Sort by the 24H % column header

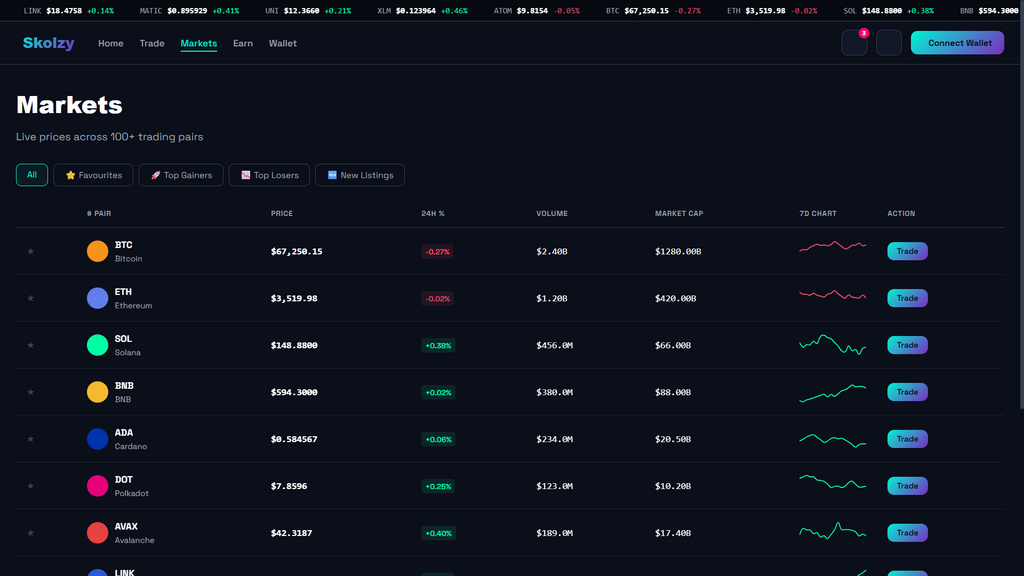coord(433,214)
